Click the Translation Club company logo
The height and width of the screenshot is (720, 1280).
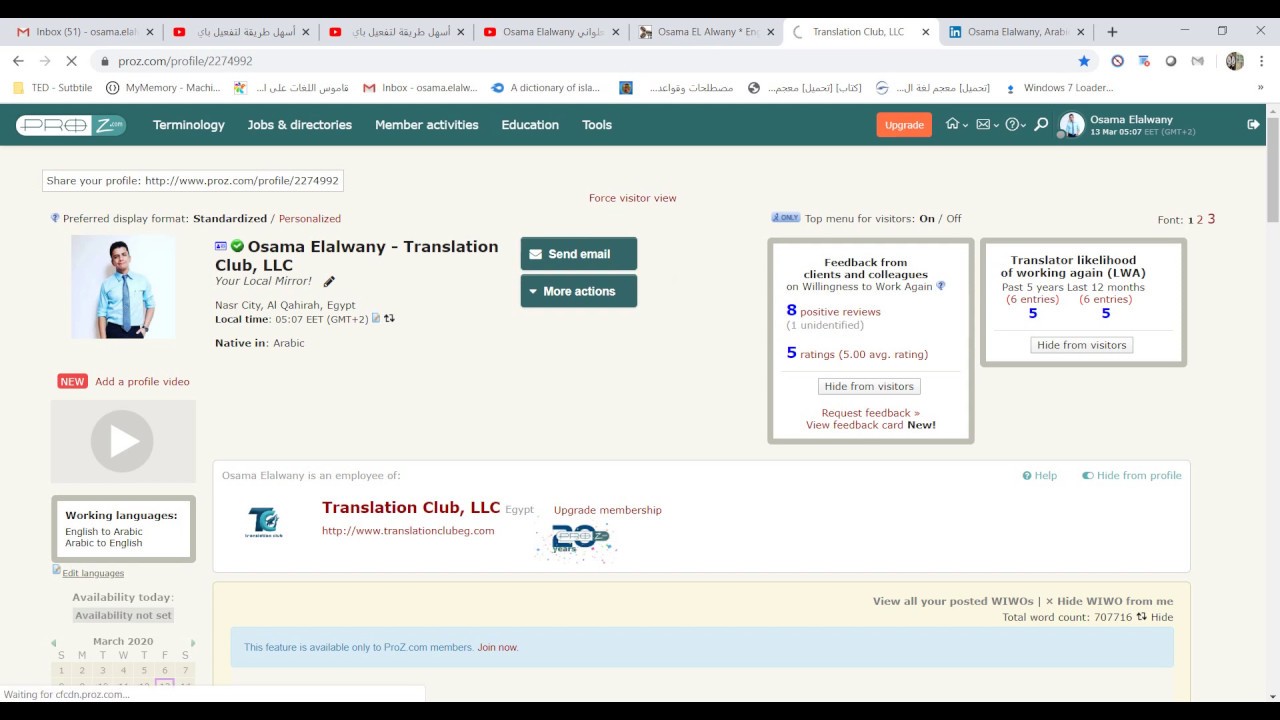point(264,522)
